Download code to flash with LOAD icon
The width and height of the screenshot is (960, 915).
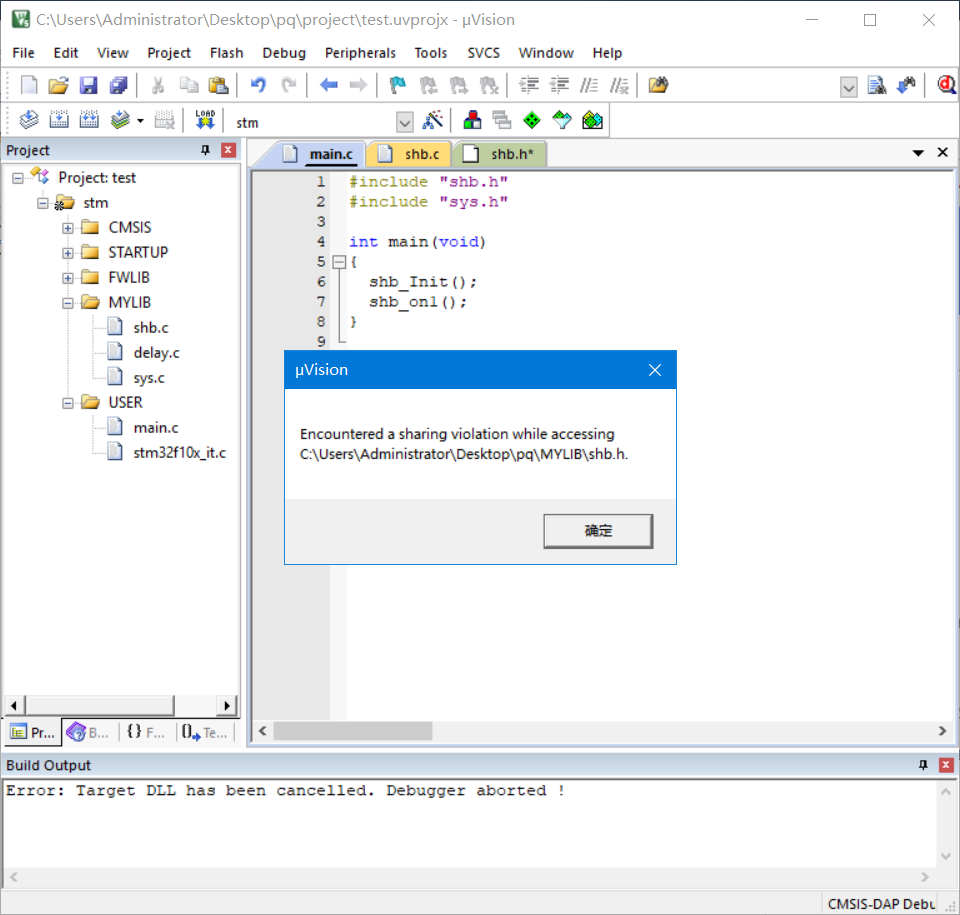click(205, 120)
